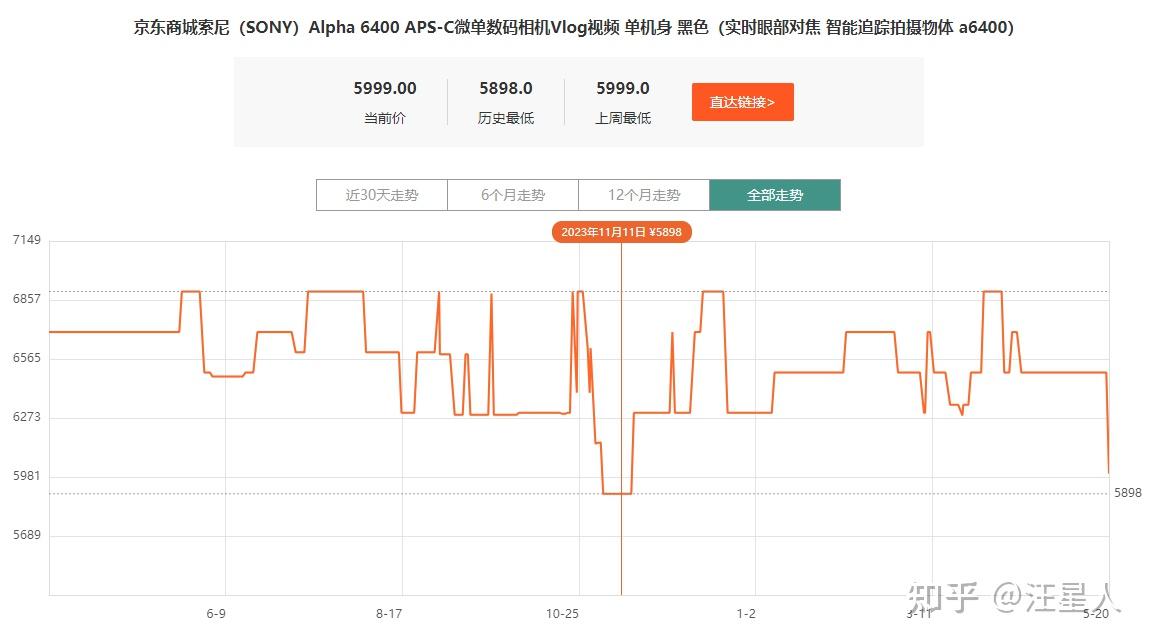Click the 5898 label on right edge
Viewport: 1151px width, 644px height.
click(1128, 492)
